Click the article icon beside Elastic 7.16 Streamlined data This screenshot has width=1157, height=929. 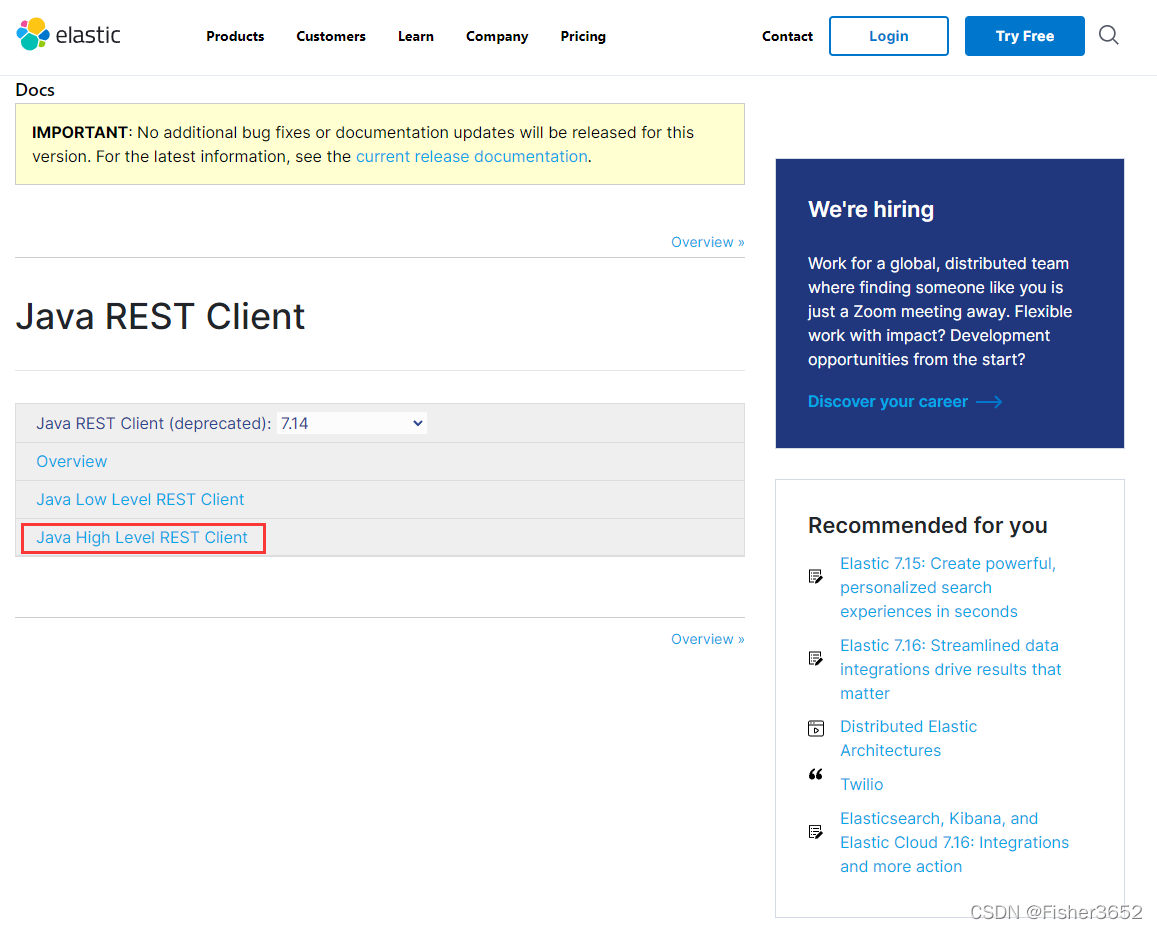815,658
